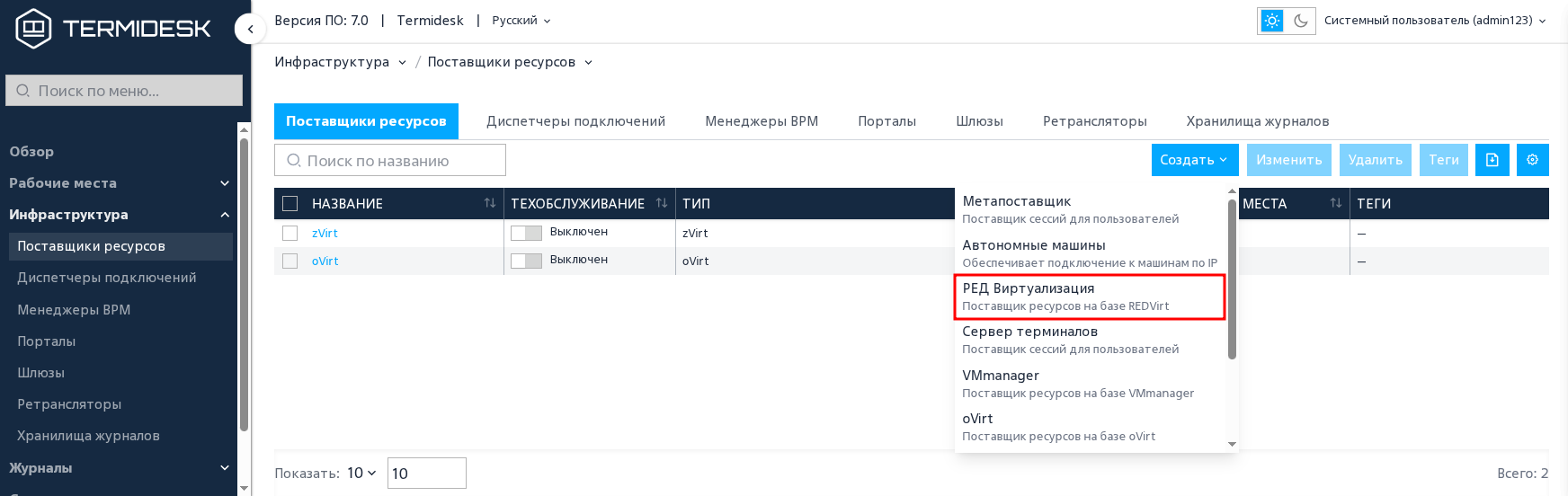Click the Изменить button
This screenshot has height=496, width=1568.
pyautogui.click(x=1288, y=160)
